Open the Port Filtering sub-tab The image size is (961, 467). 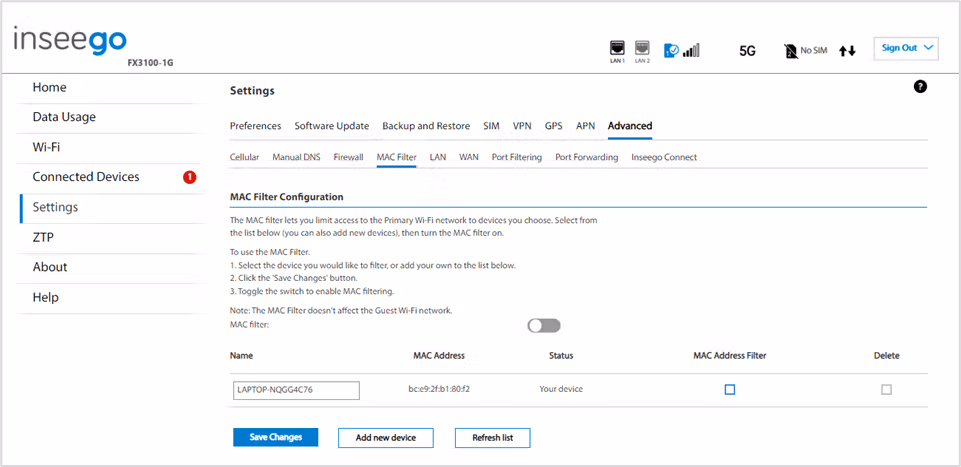(x=517, y=158)
